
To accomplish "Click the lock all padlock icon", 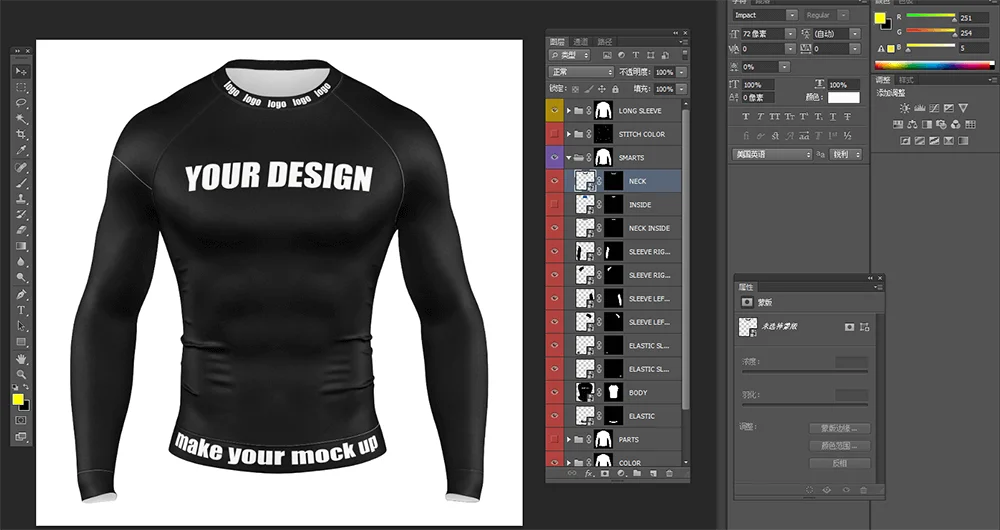I will pyautogui.click(x=615, y=89).
